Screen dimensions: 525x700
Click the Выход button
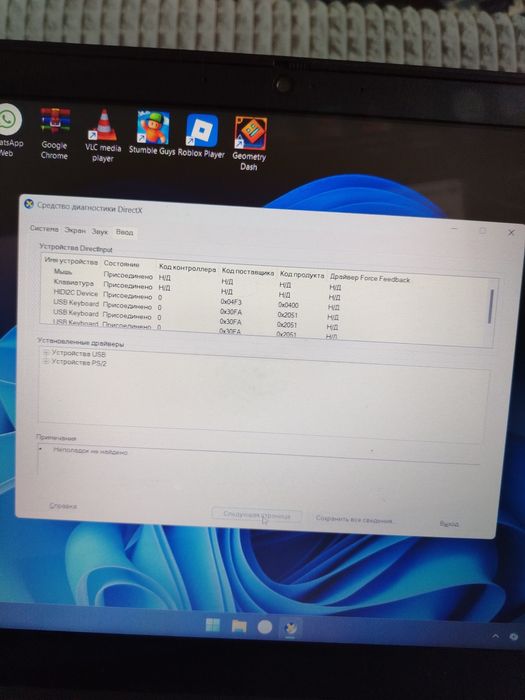click(449, 524)
